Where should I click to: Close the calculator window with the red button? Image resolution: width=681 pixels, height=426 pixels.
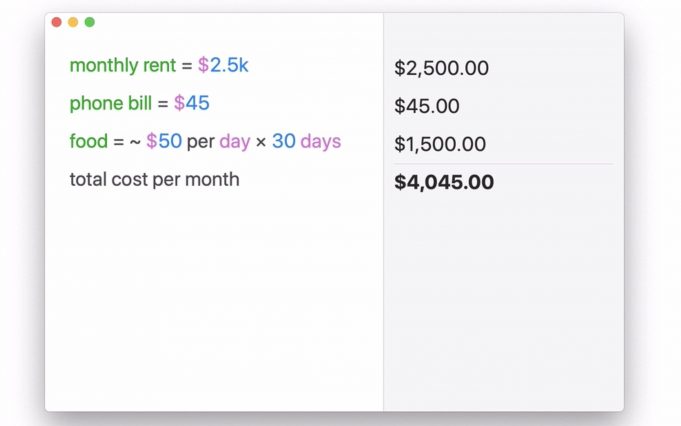(x=57, y=22)
